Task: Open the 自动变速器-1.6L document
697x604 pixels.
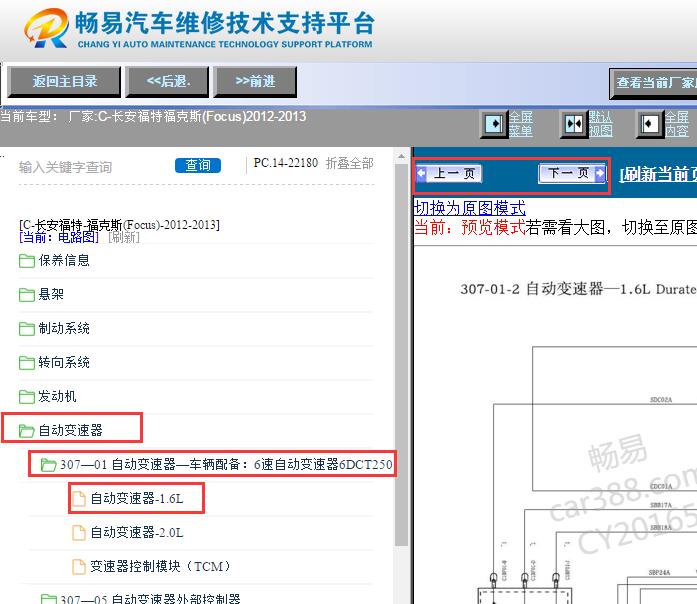Action: (x=137, y=499)
